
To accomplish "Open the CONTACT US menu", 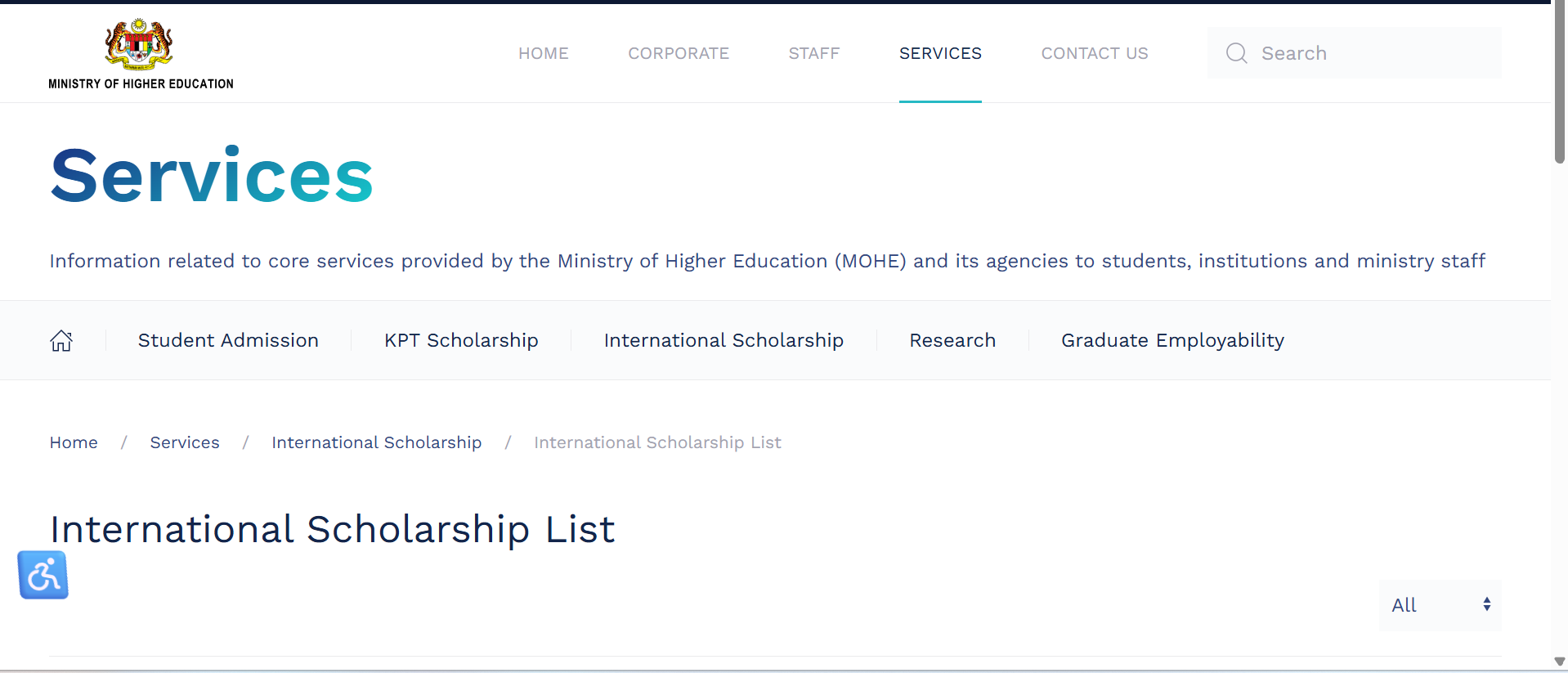I will (x=1094, y=53).
